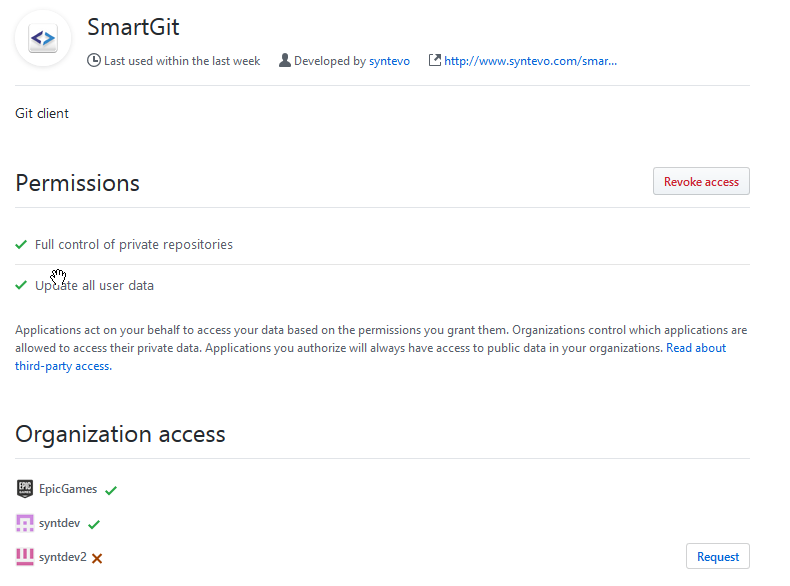Click the SmartGit application title
This screenshot has width=790, height=586.
click(133, 27)
